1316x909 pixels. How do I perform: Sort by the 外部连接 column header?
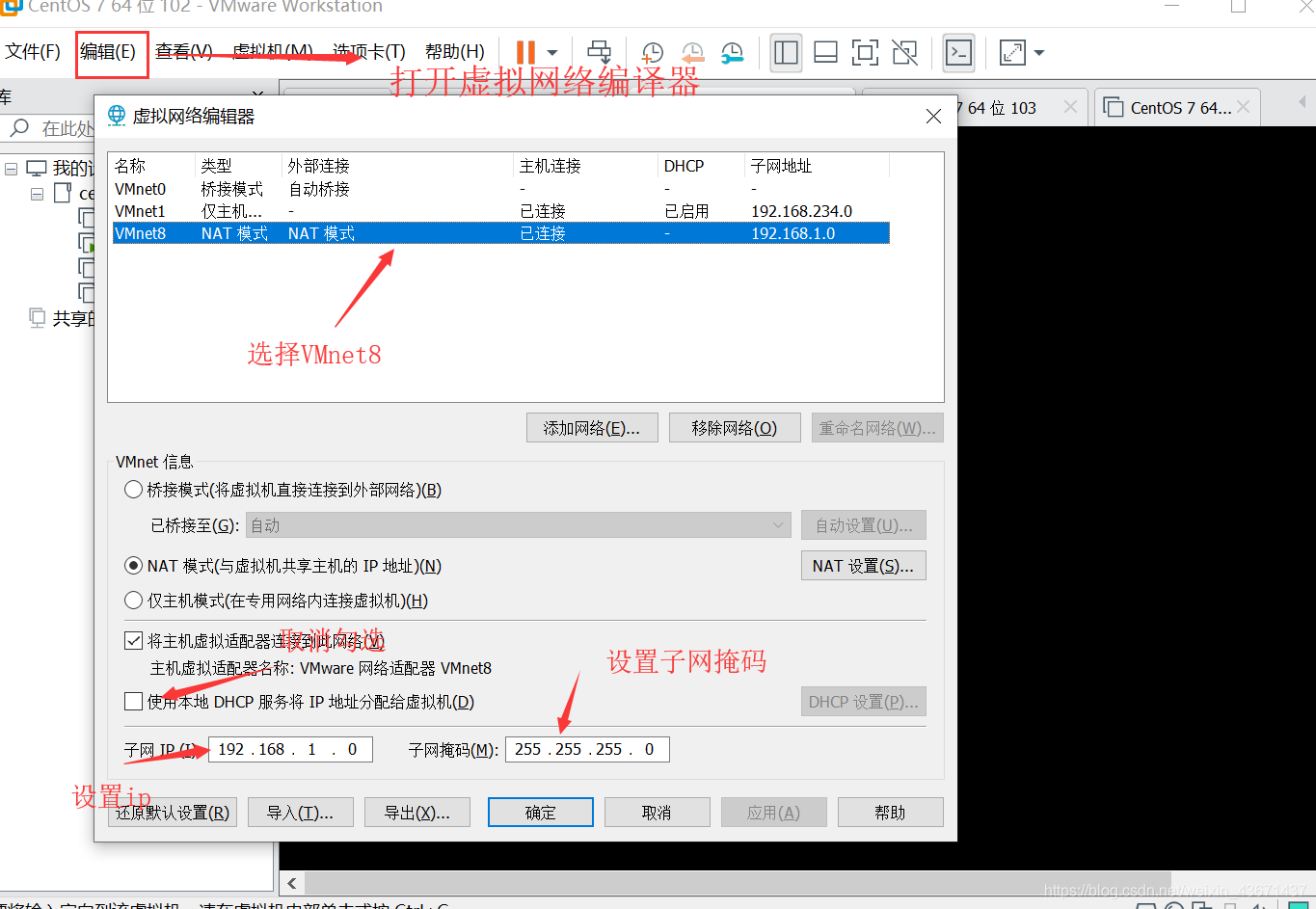[398, 166]
